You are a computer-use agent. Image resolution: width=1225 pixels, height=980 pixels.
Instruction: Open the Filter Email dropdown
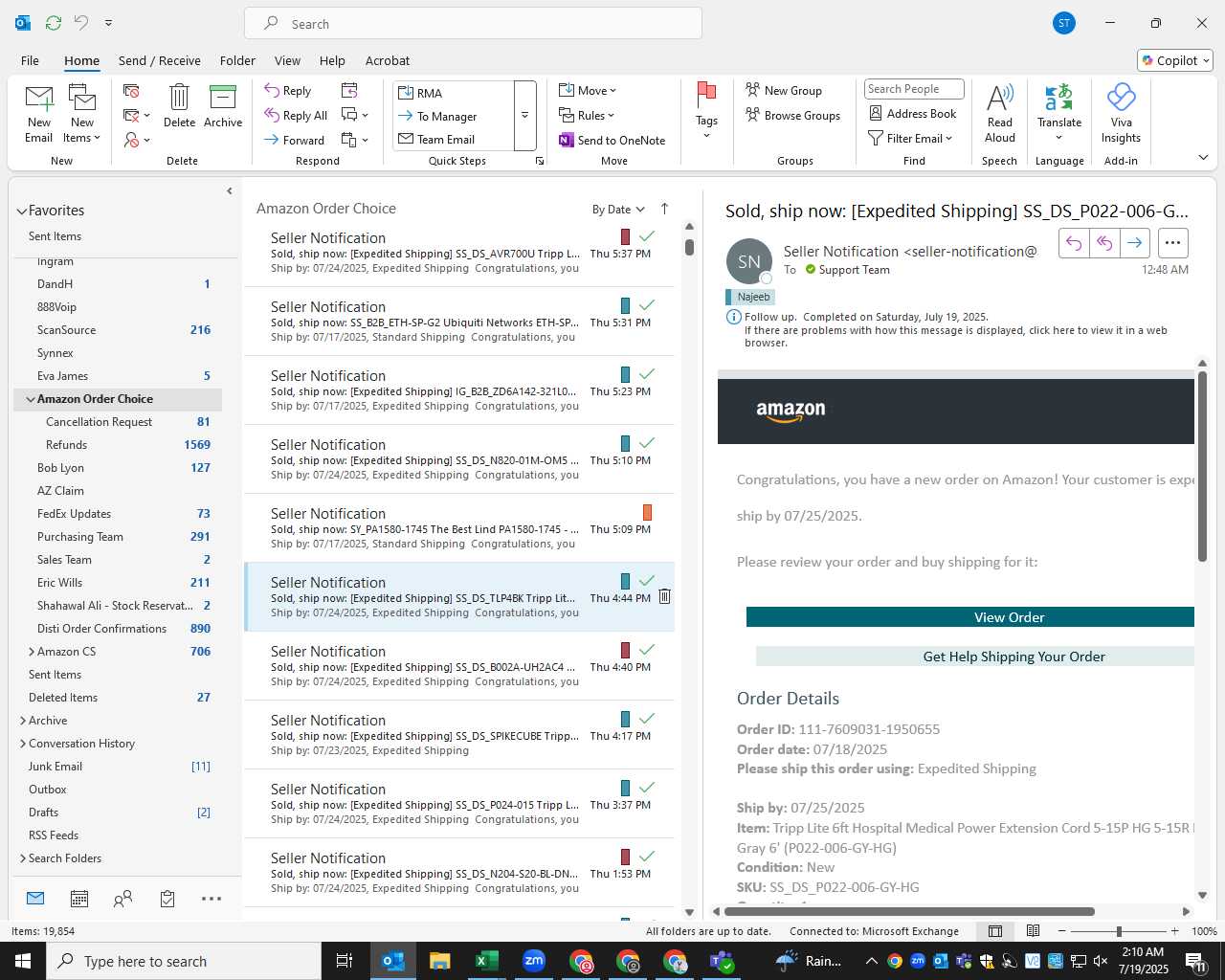(910, 138)
